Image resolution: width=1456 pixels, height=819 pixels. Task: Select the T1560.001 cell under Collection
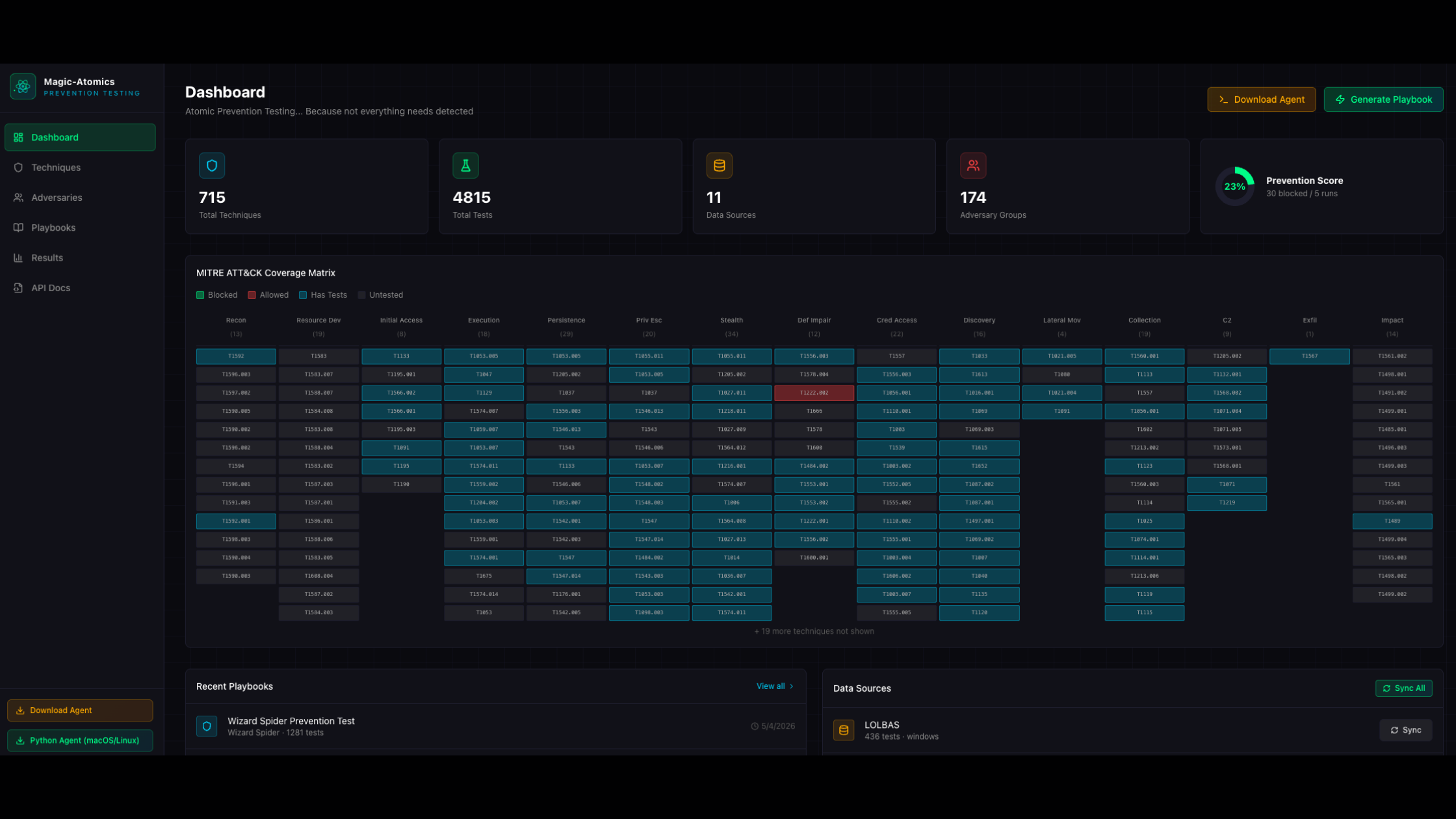(1145, 356)
